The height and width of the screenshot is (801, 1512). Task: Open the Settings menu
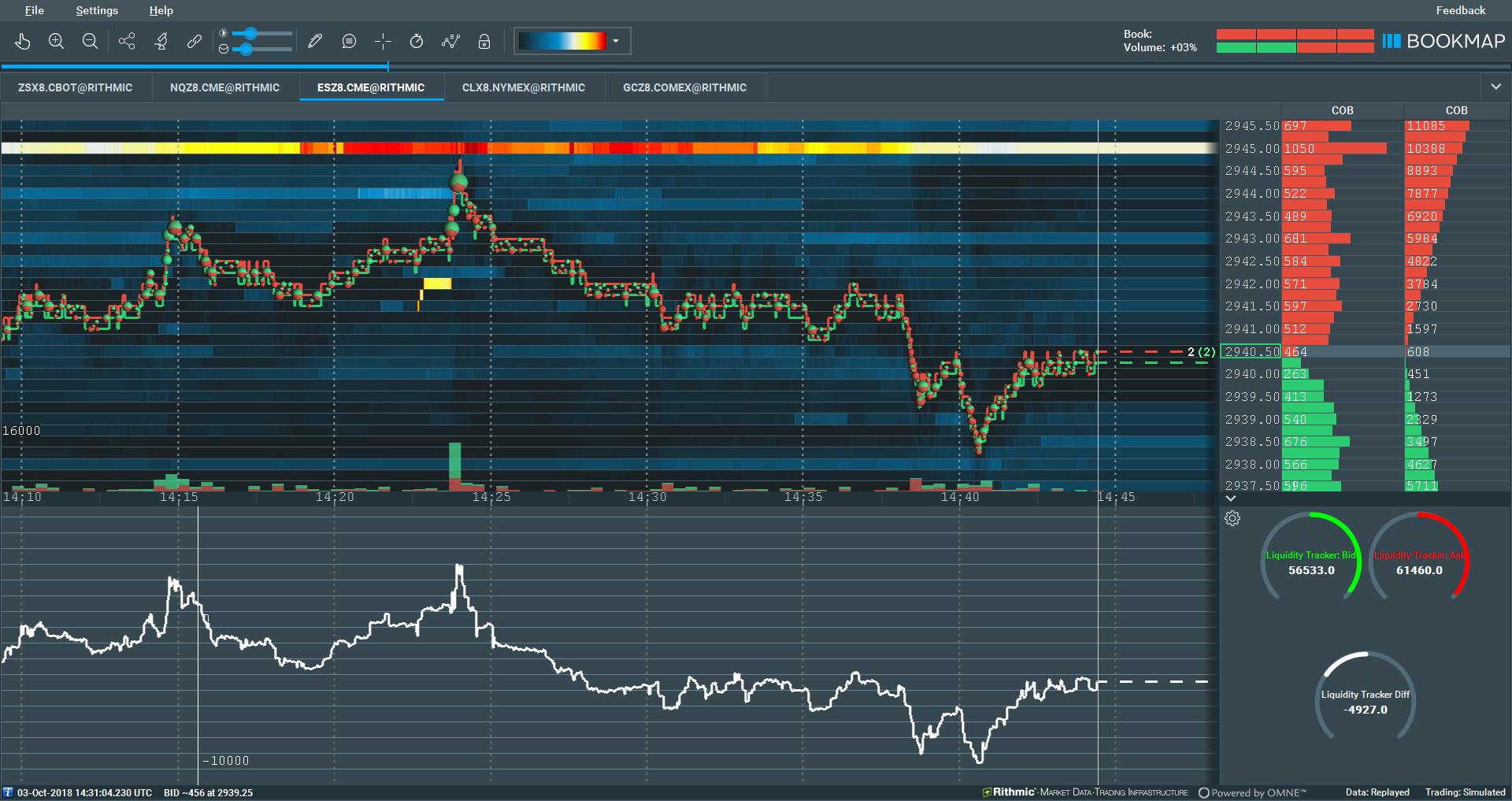[x=97, y=10]
